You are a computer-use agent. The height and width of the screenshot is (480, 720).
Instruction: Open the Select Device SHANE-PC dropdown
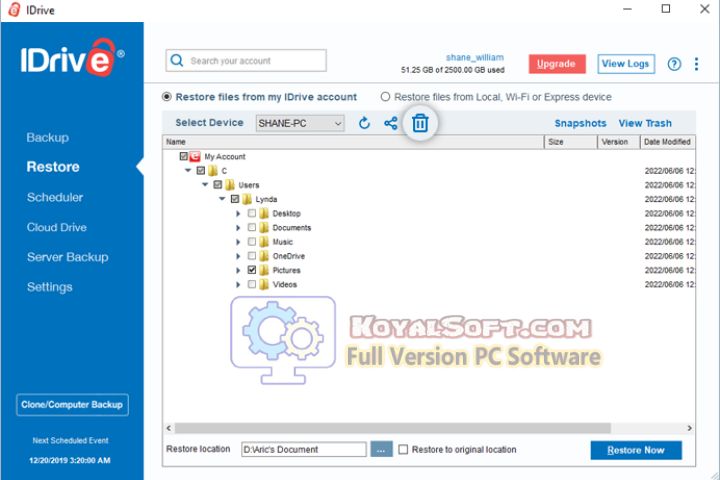(300, 123)
